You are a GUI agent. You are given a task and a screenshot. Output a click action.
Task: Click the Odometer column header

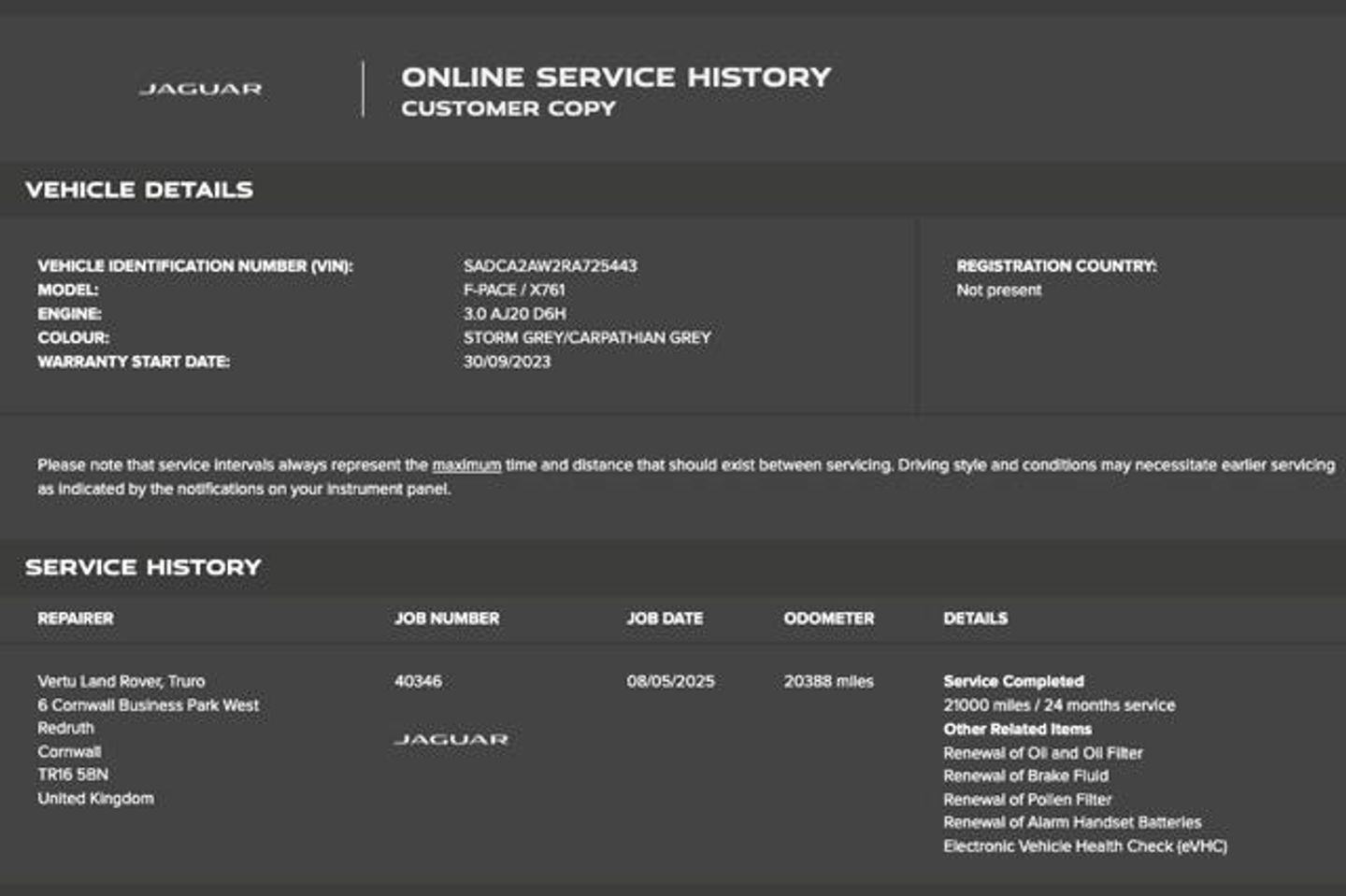828,619
